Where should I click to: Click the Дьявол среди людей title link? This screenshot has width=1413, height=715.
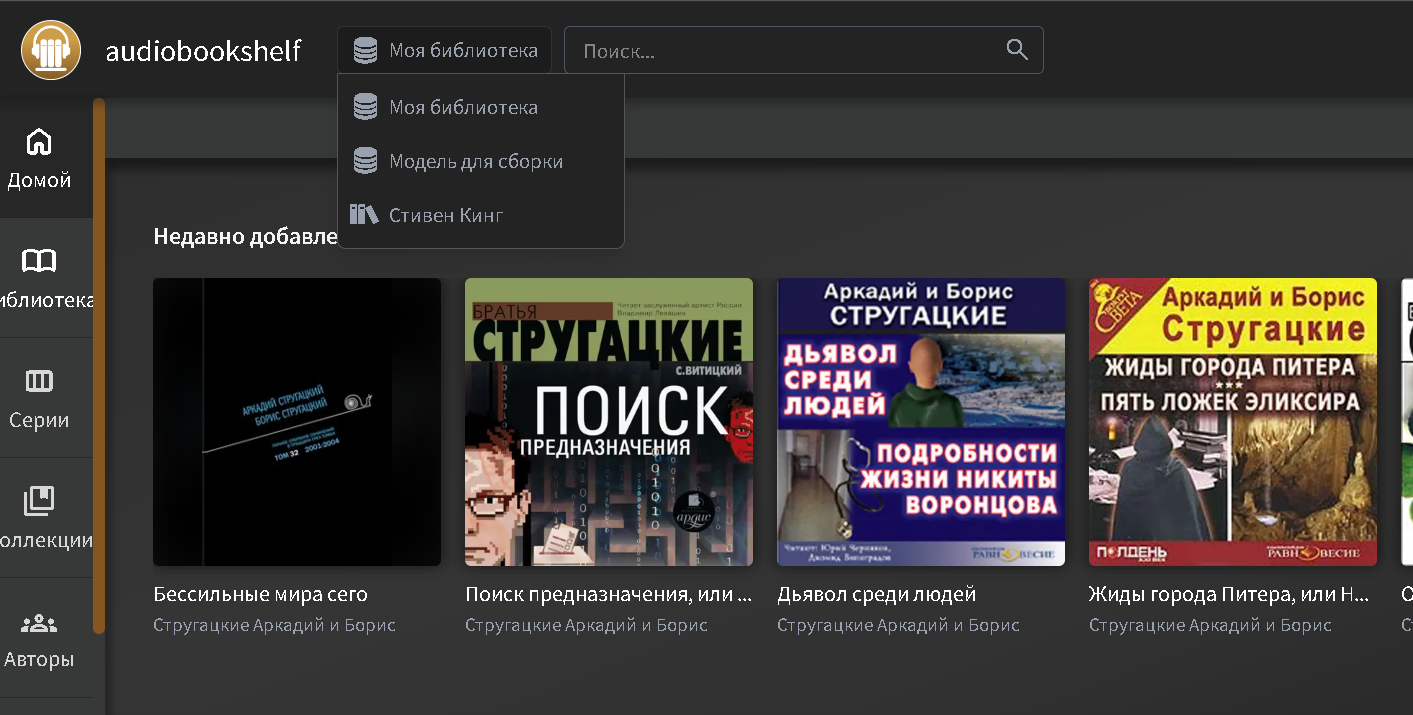876,595
